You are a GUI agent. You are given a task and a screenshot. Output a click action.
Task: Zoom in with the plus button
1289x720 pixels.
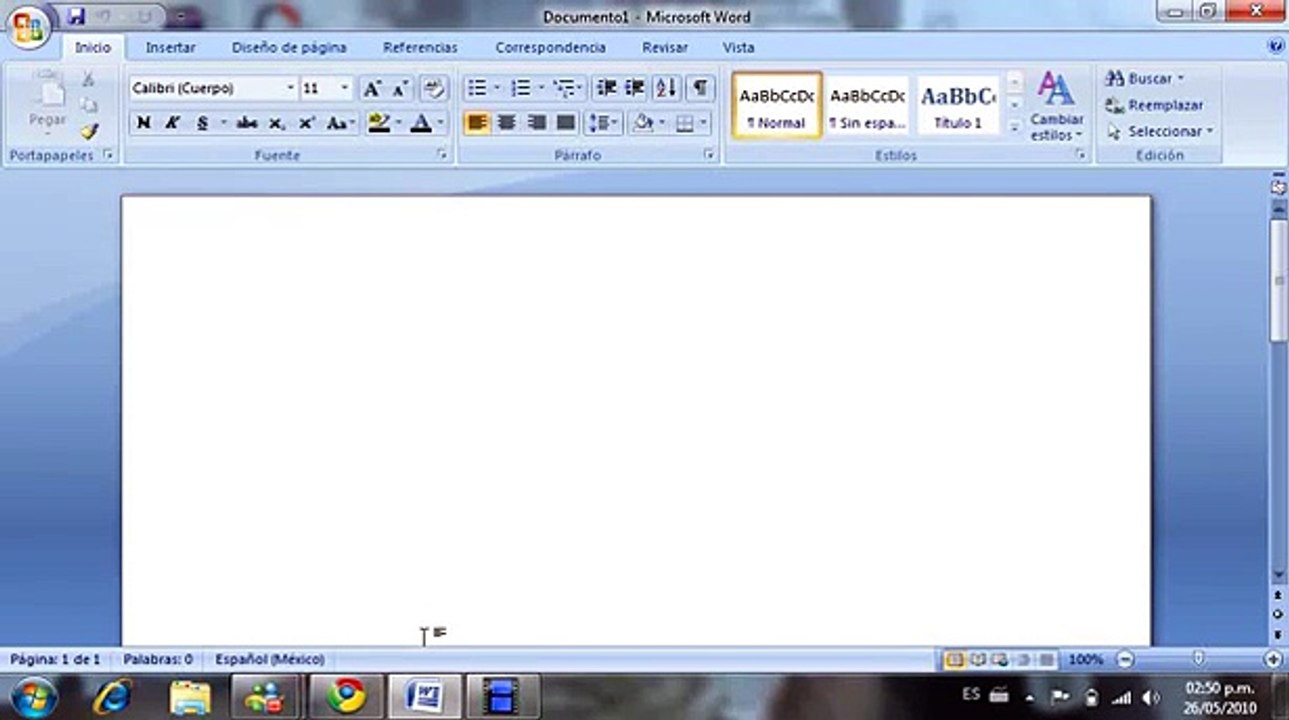tap(1273, 660)
